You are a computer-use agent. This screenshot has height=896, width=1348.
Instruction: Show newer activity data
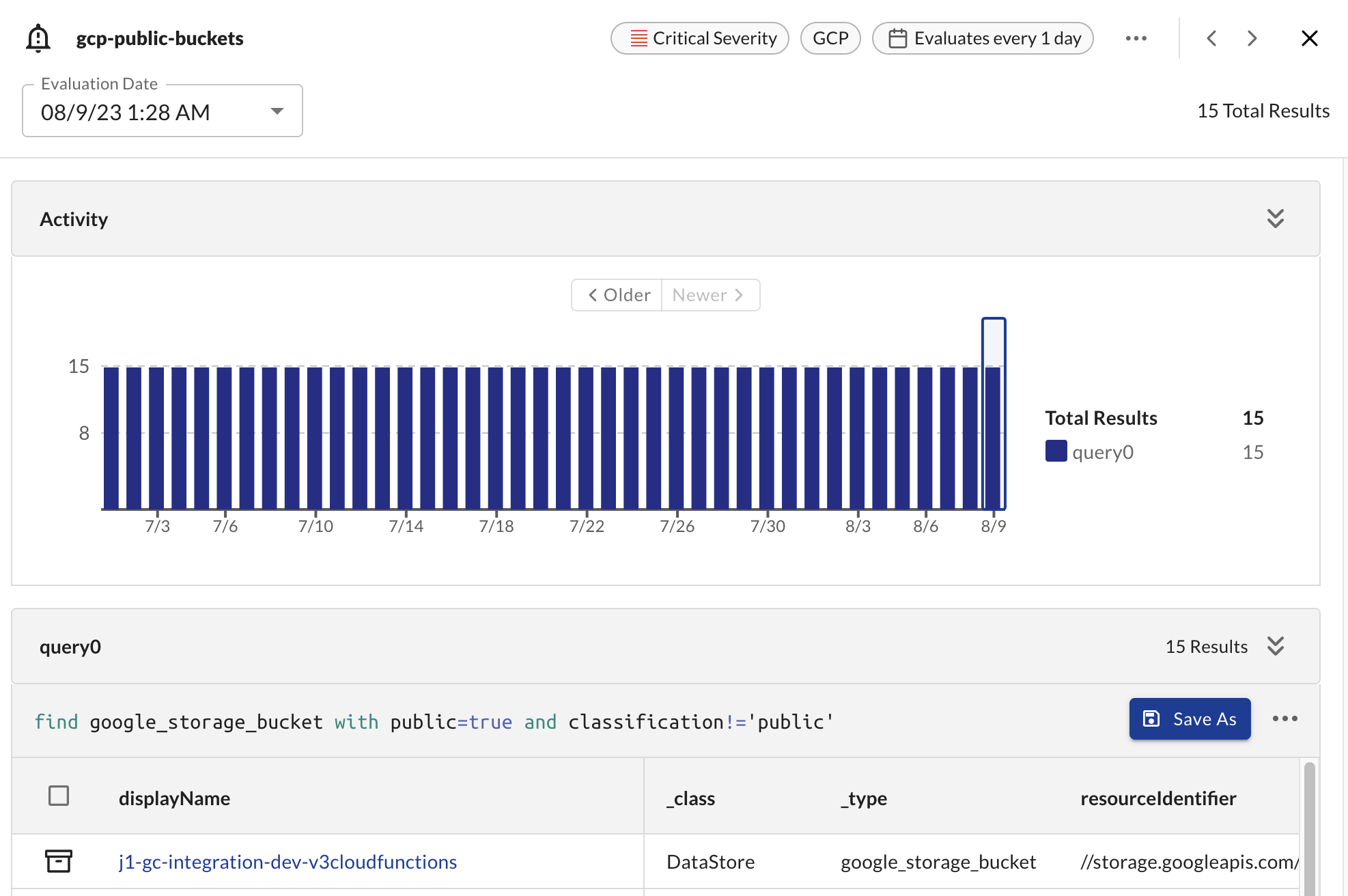click(710, 295)
